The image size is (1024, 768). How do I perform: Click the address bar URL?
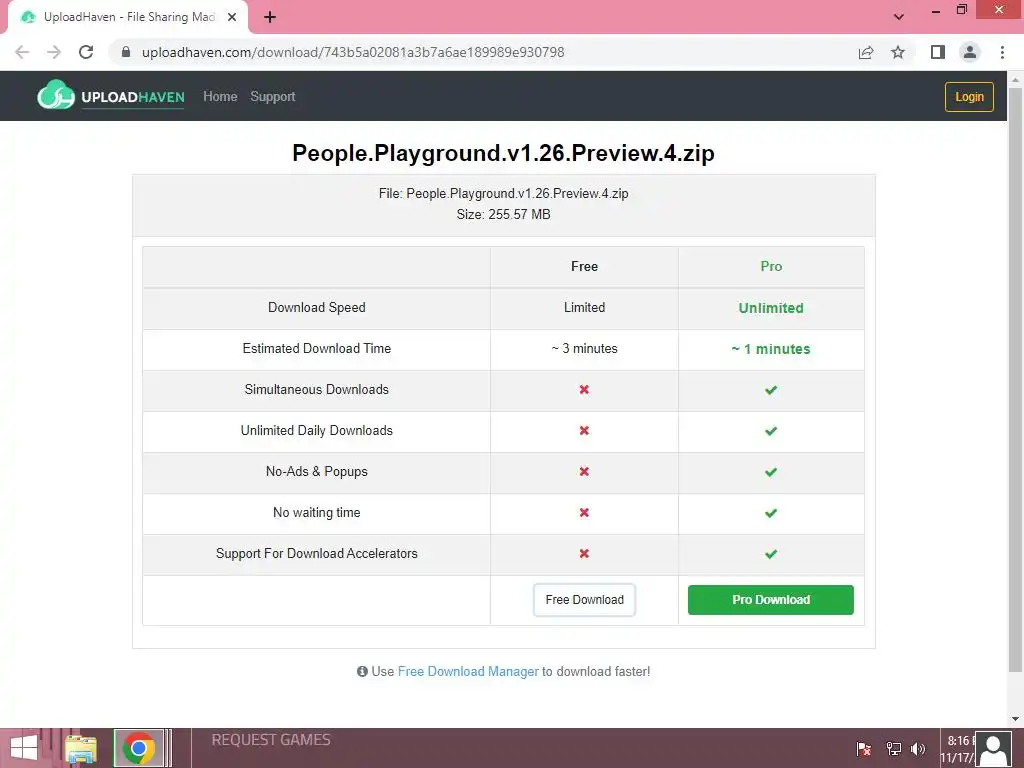pyautogui.click(x=353, y=52)
